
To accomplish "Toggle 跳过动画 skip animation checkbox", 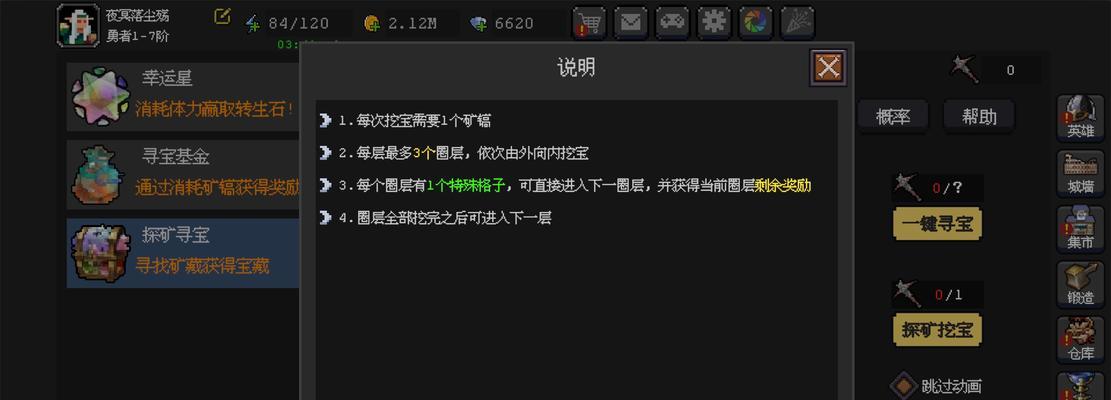I will 904,386.
